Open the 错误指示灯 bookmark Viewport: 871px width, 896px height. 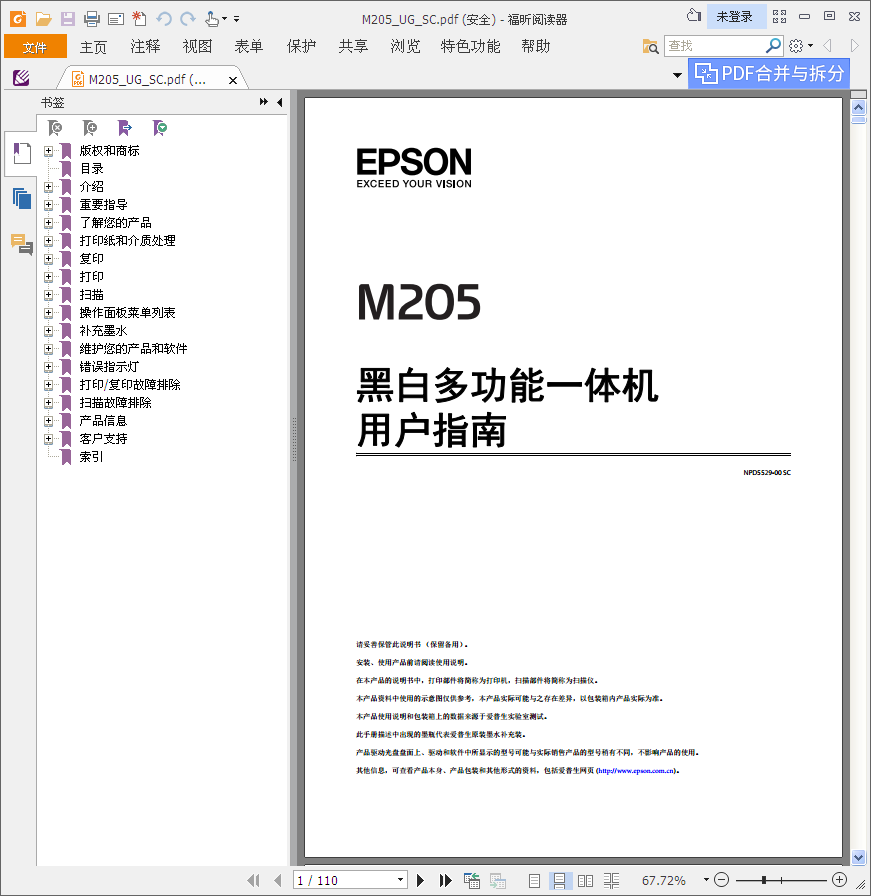(109, 367)
